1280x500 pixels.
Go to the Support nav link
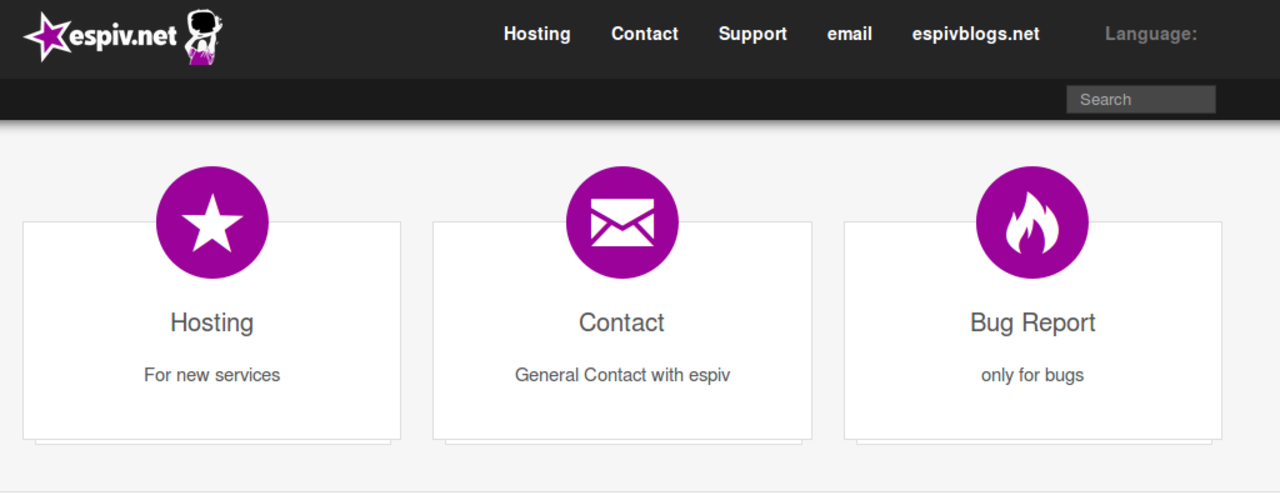pos(753,34)
